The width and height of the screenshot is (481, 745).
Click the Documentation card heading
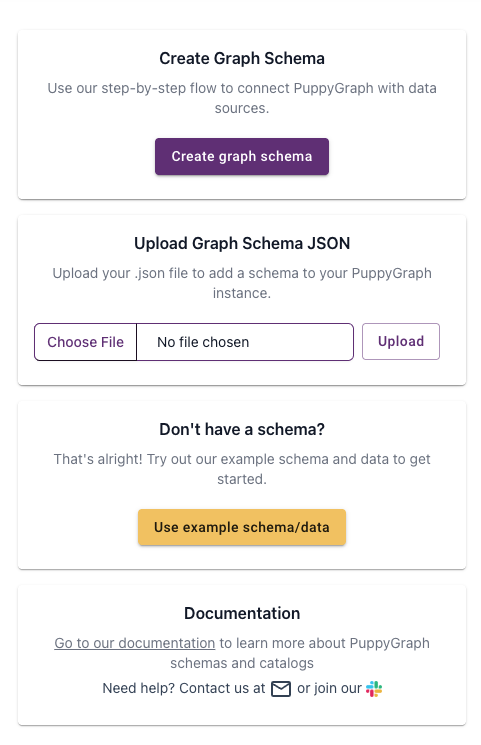(241, 613)
